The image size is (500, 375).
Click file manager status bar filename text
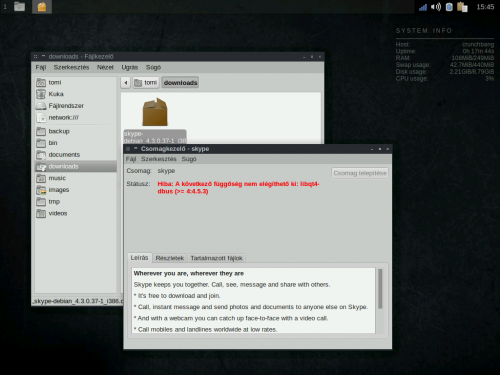tap(78, 301)
